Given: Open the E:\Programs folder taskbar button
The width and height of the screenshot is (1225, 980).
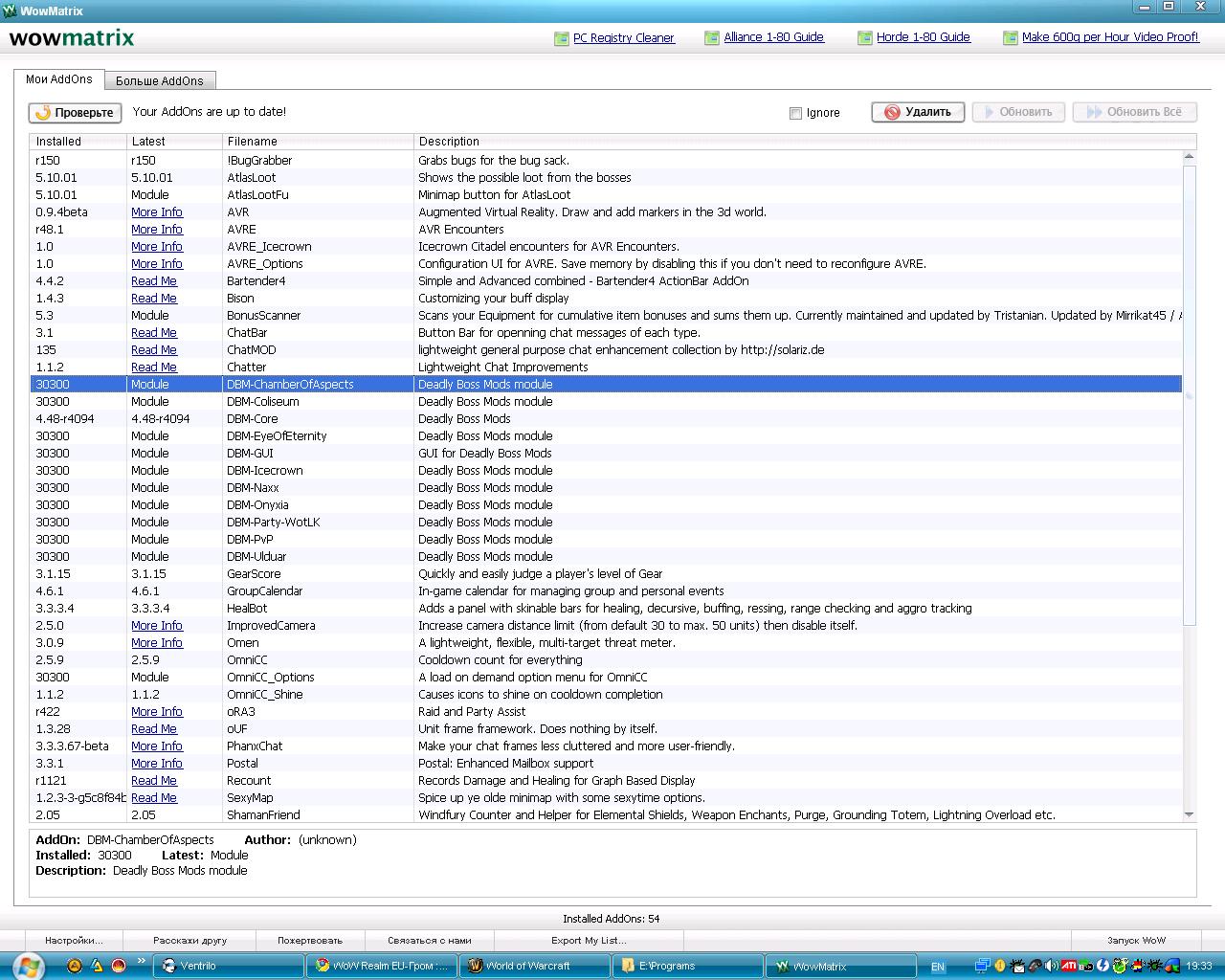Looking at the screenshot, I should tap(687, 966).
